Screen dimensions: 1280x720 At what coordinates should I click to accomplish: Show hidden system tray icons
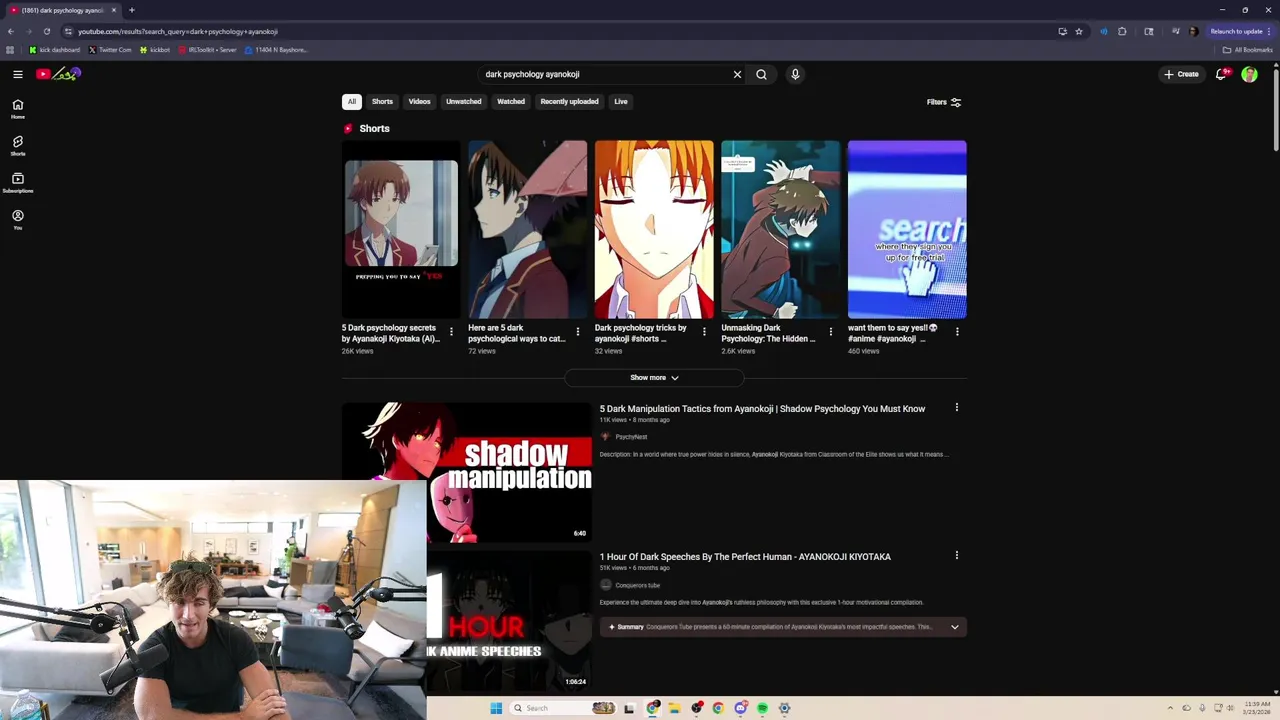pos(1172,708)
